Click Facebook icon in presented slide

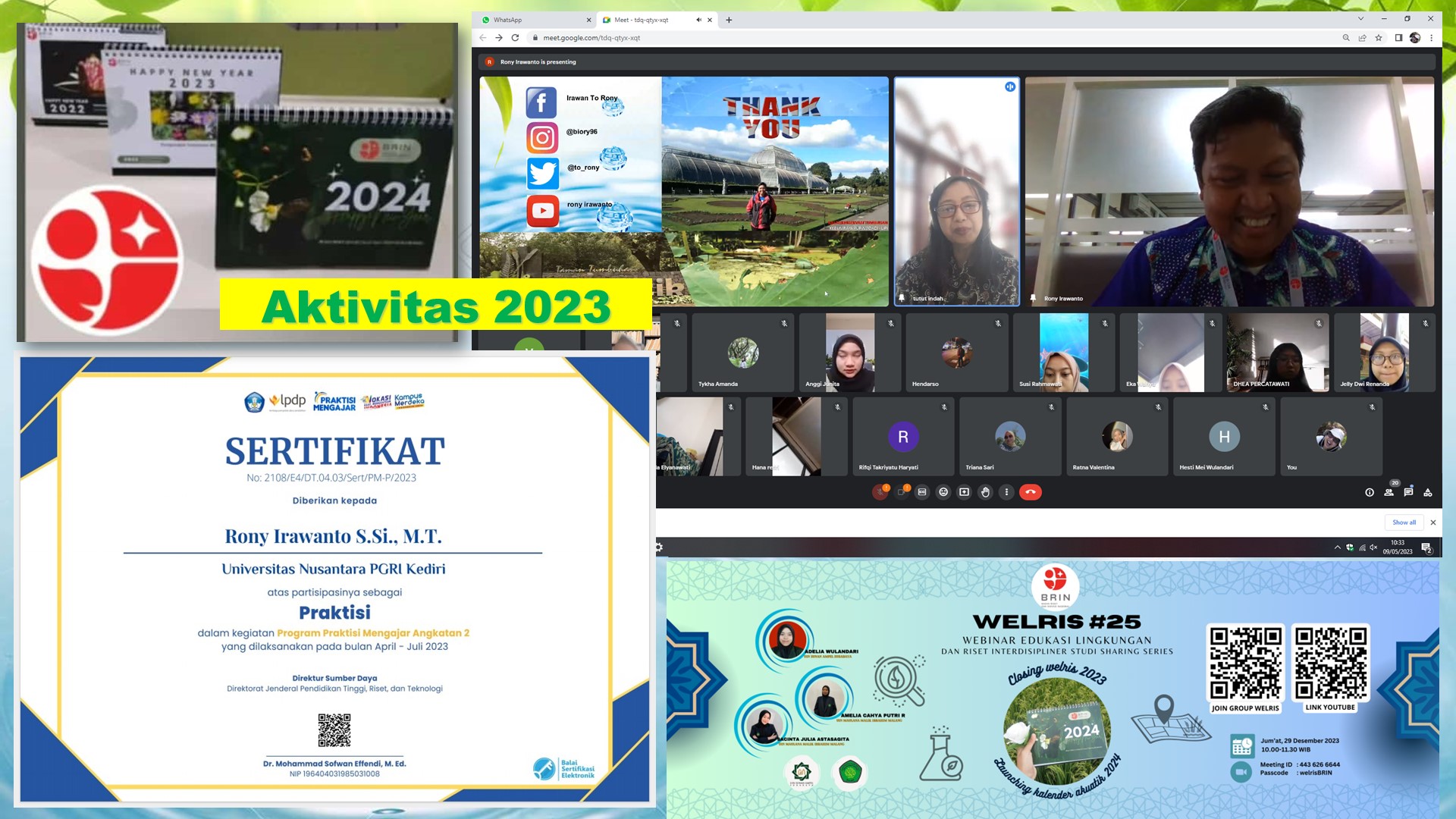click(x=541, y=102)
